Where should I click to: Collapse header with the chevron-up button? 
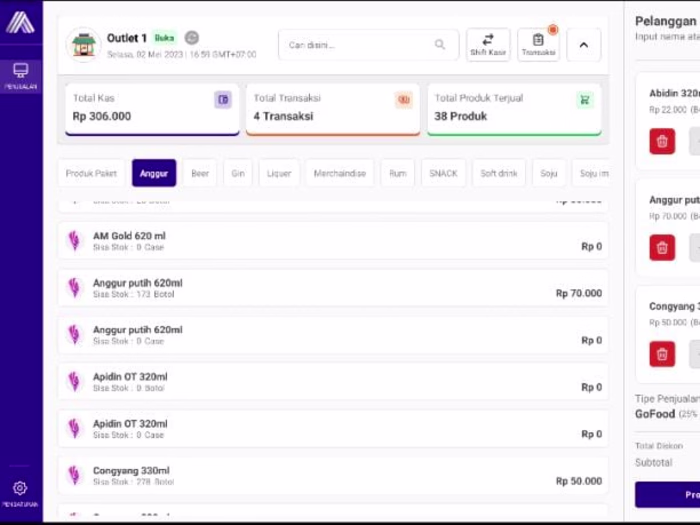pos(583,45)
